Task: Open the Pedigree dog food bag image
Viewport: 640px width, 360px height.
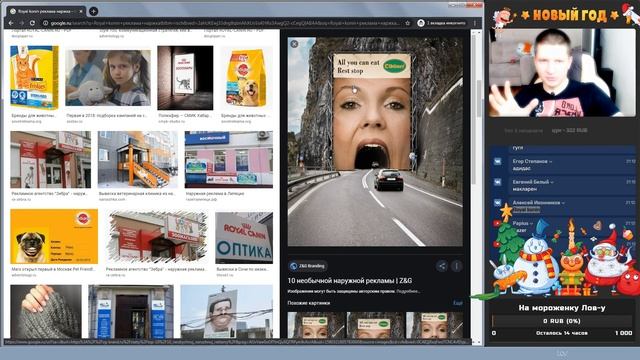Action: (x=246, y=78)
